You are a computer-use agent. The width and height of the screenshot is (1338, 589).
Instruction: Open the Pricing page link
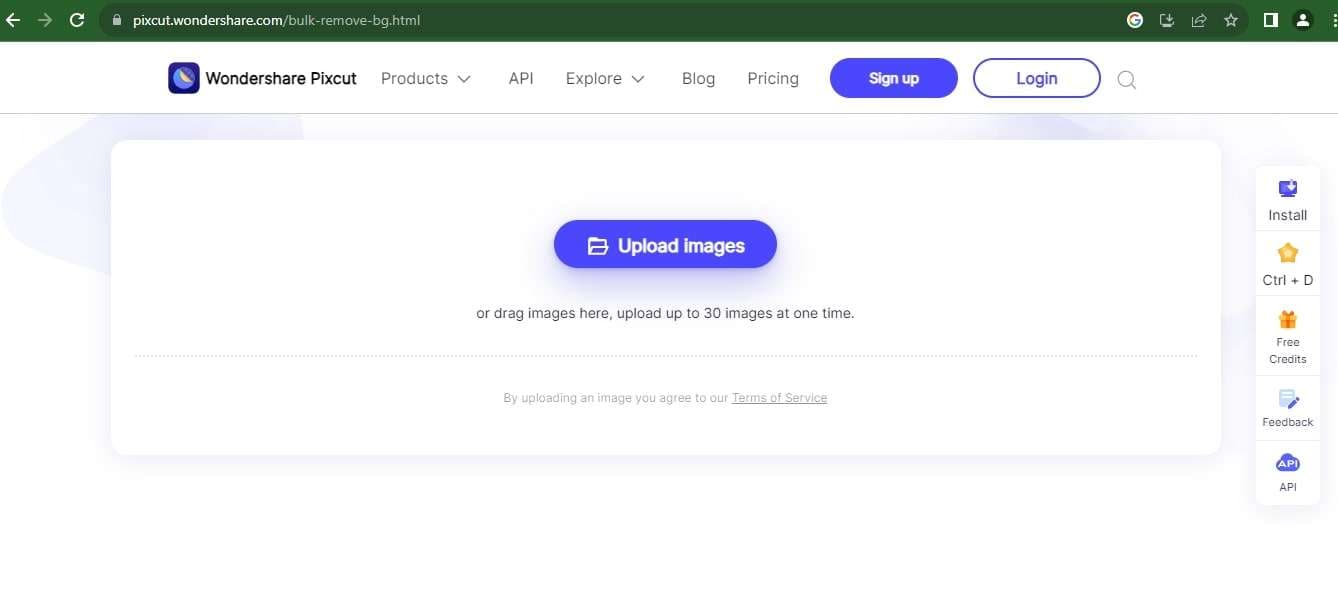tap(773, 79)
